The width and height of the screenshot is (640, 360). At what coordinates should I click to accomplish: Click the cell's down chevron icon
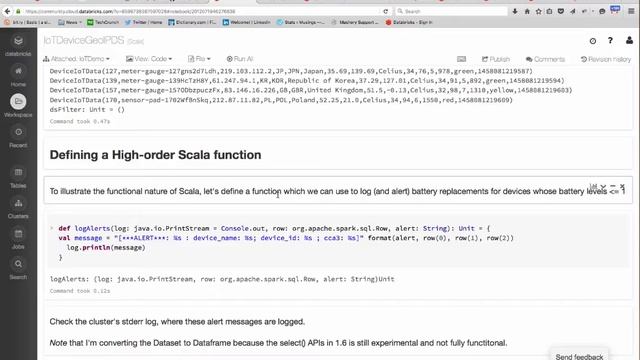(x=603, y=186)
